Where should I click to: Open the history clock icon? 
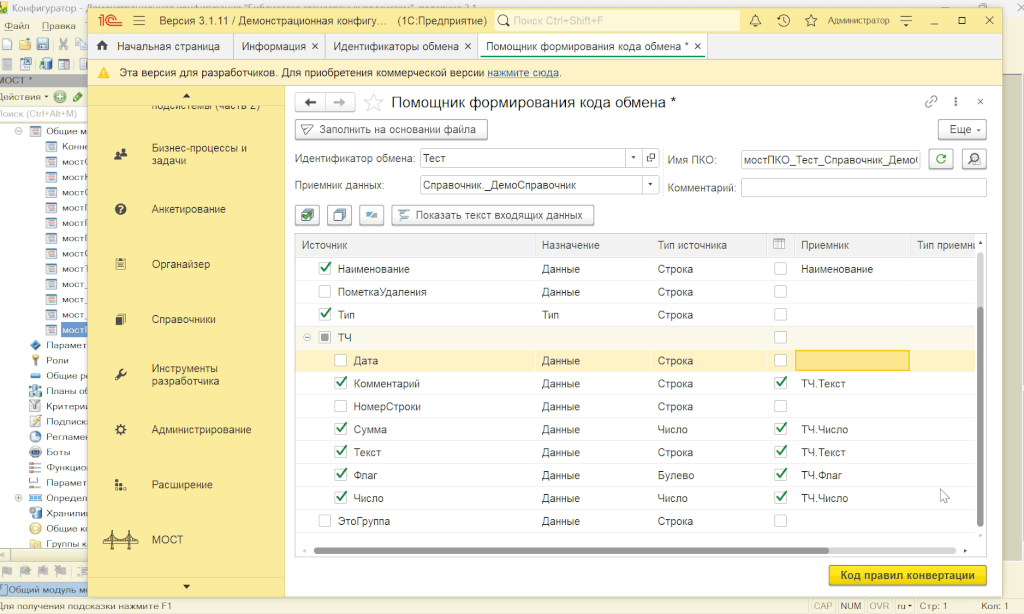(x=783, y=20)
